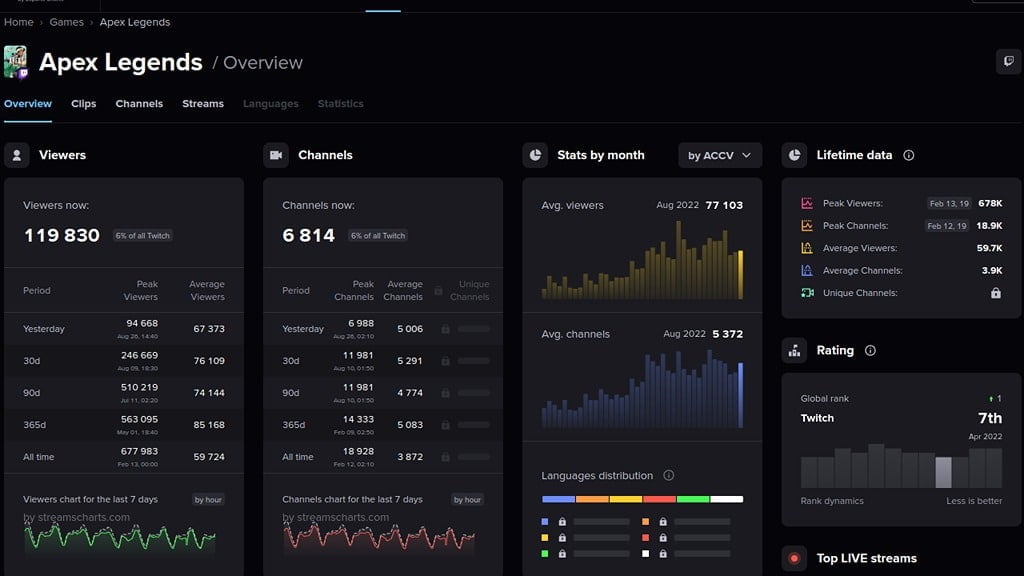Click the blue language color segment

(558, 499)
